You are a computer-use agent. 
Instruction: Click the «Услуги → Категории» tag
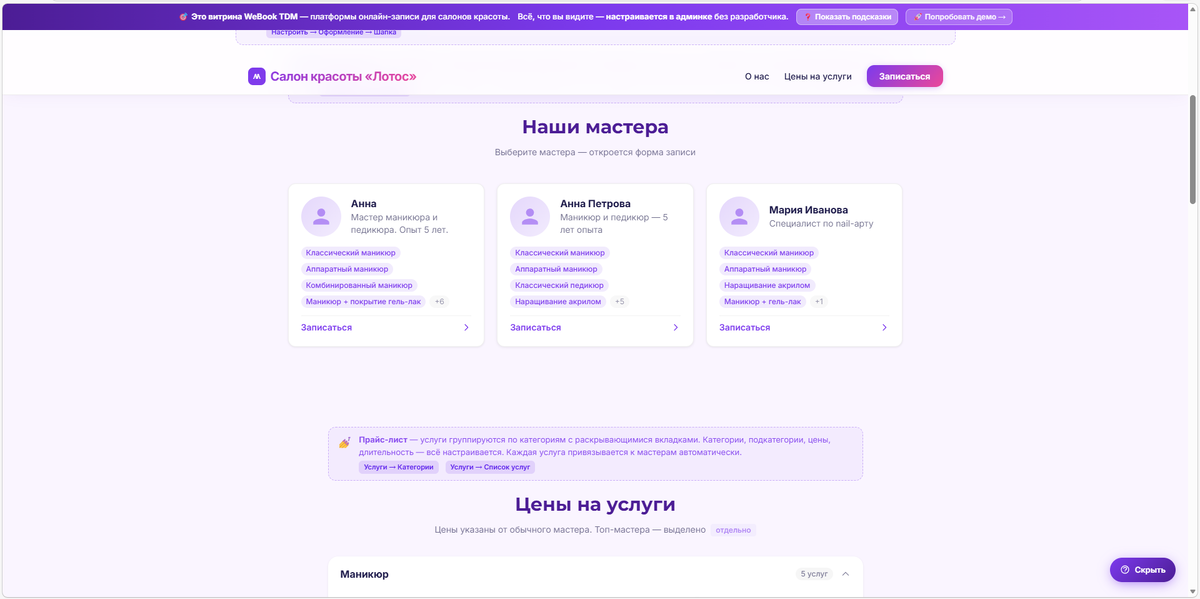(400, 466)
